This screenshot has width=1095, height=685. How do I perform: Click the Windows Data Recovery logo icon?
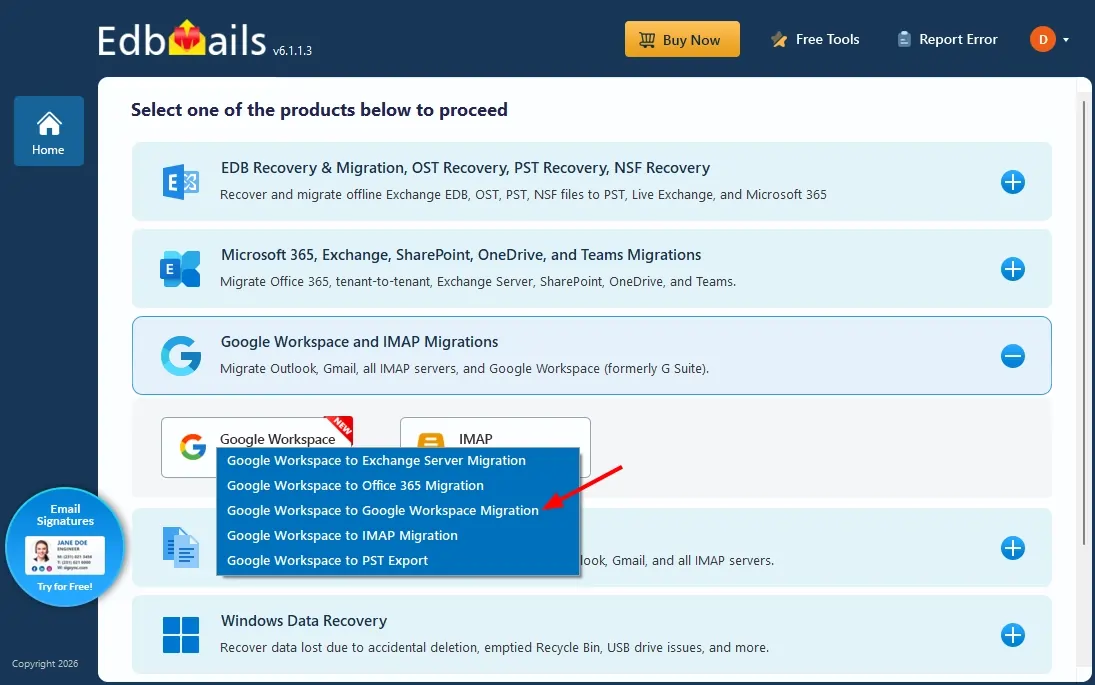click(181, 635)
